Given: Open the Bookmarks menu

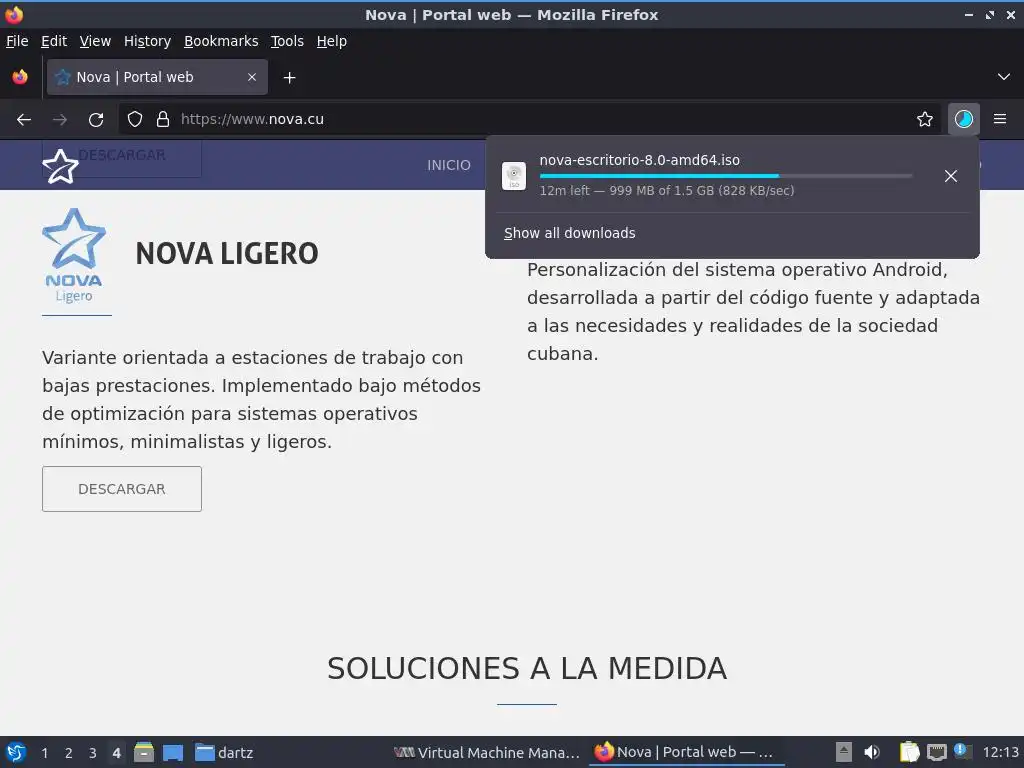Looking at the screenshot, I should pos(221,41).
